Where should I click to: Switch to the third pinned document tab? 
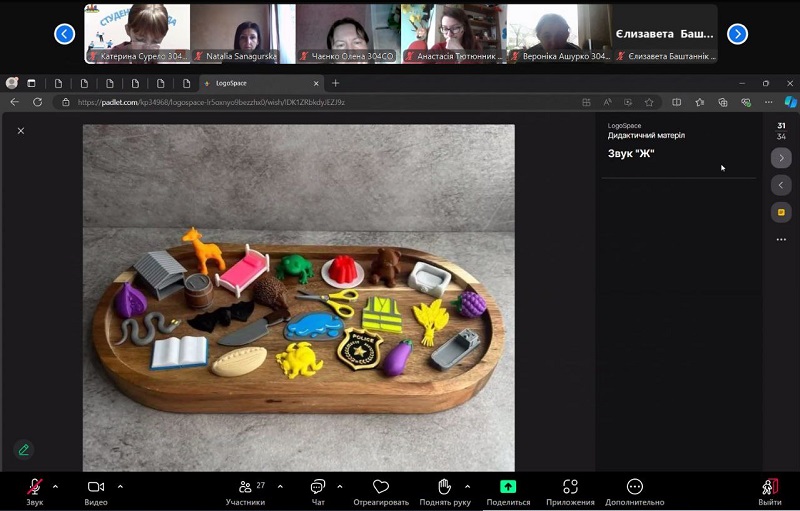tap(110, 83)
